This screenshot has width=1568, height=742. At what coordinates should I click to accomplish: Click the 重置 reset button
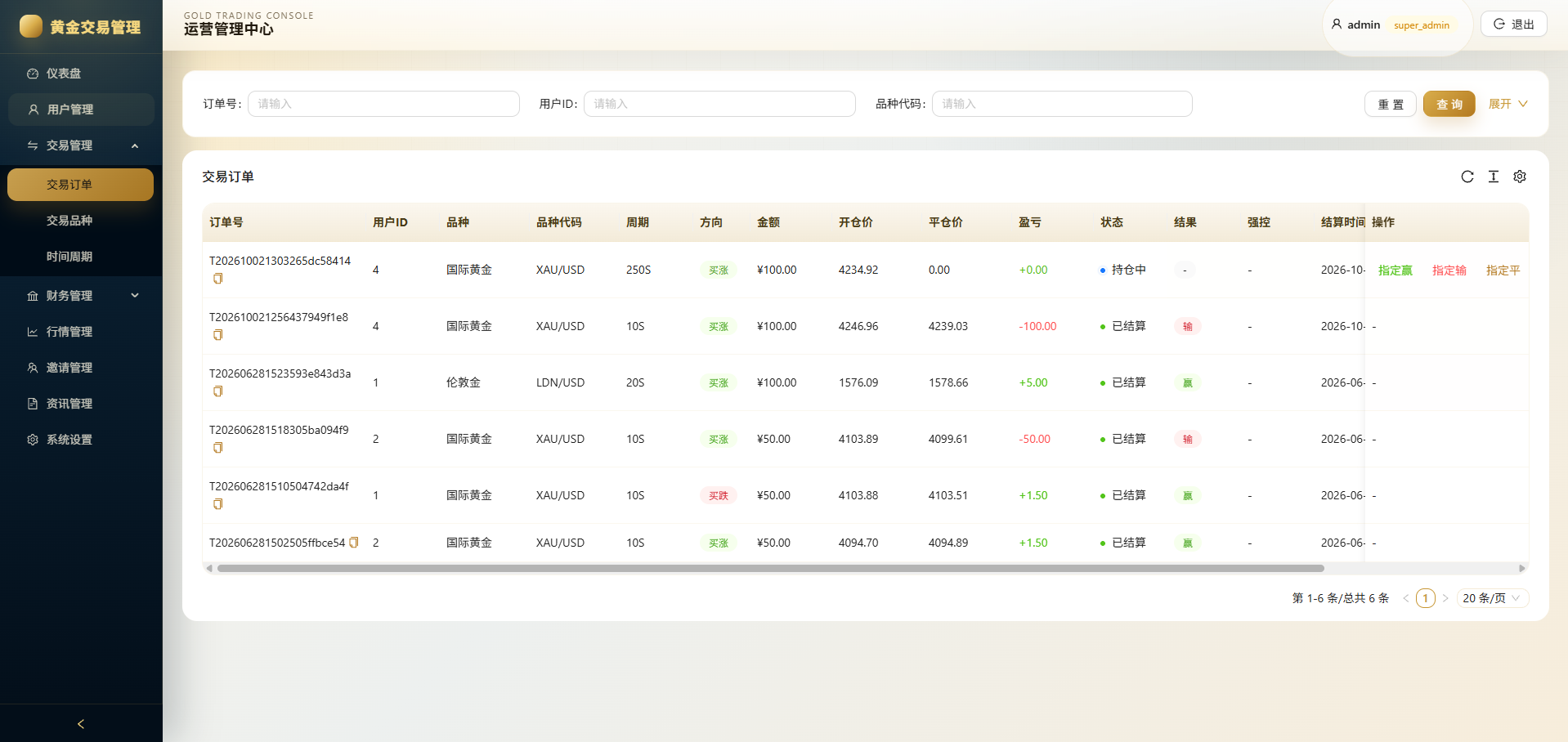point(1390,104)
